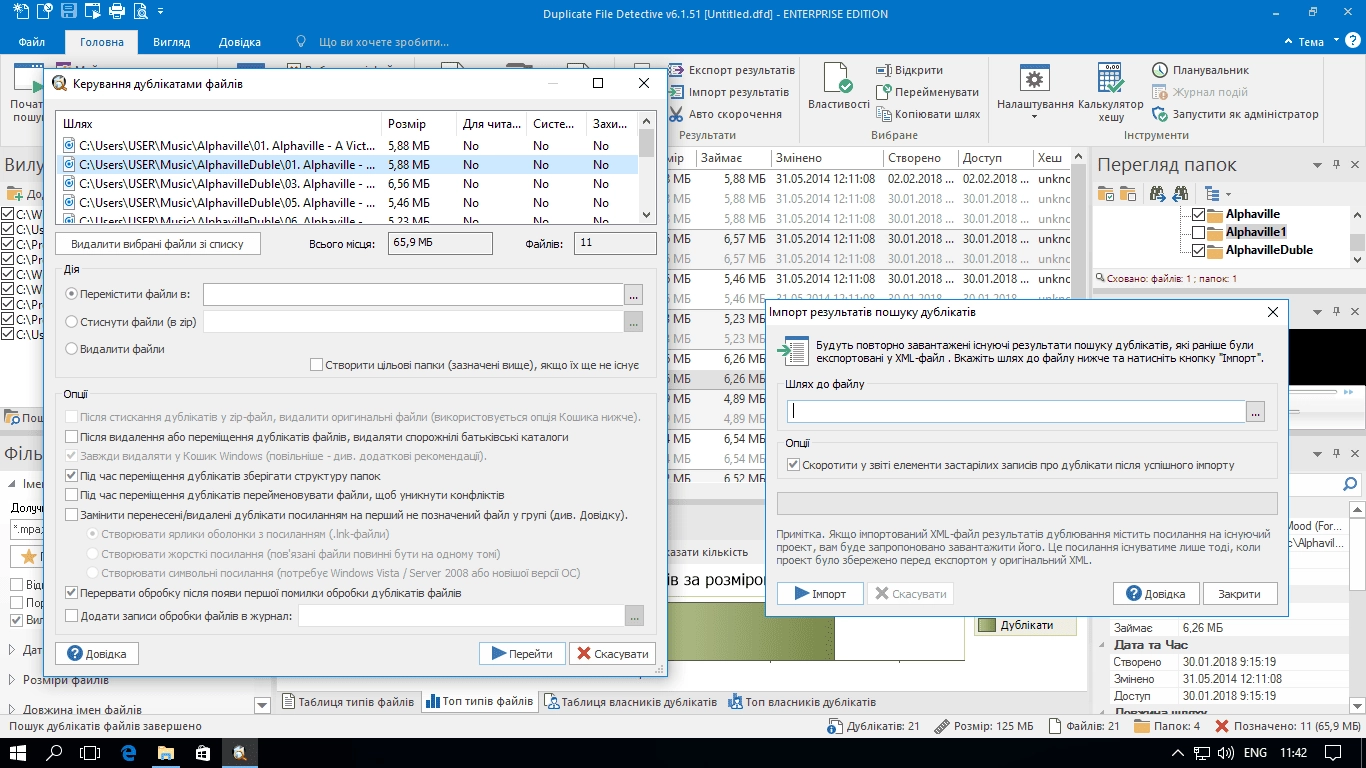This screenshot has height=768, width=1366.
Task: Switch to the Файл ribbon tab
Action: click(31, 42)
